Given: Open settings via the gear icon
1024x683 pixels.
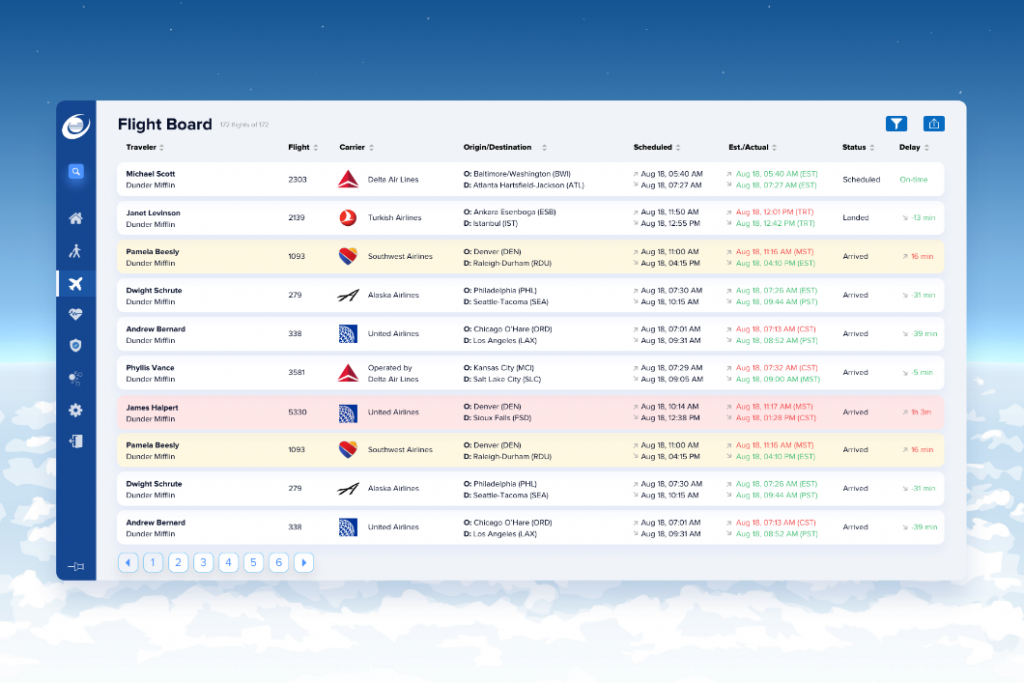Looking at the screenshot, I should click(76, 410).
